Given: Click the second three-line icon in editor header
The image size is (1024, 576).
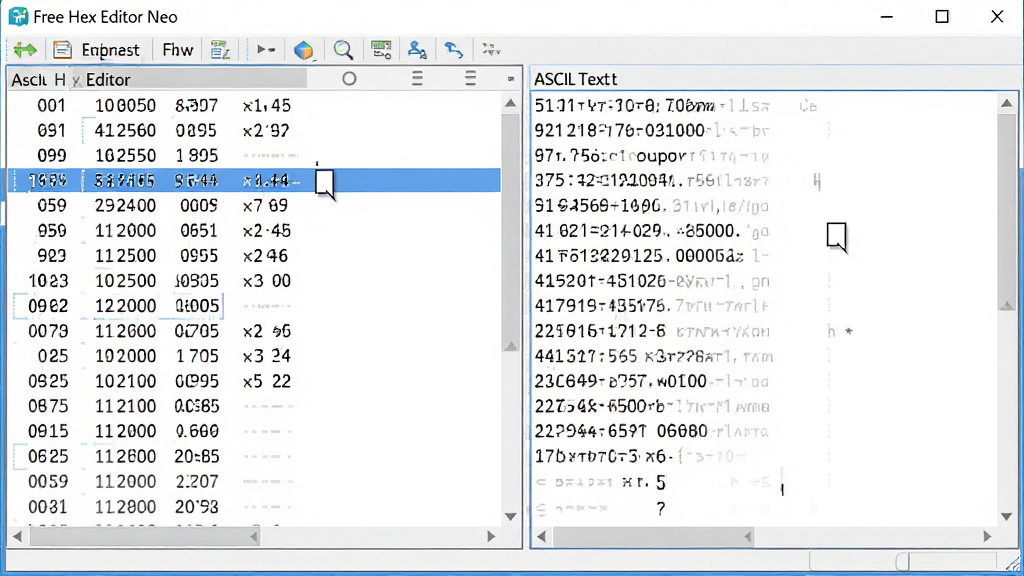Looking at the screenshot, I should (x=470, y=79).
